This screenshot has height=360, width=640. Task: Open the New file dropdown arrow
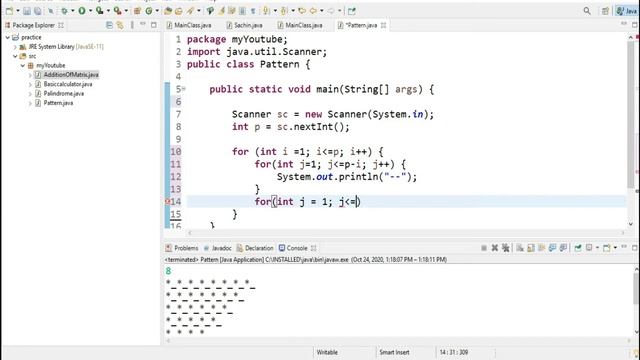18,11
